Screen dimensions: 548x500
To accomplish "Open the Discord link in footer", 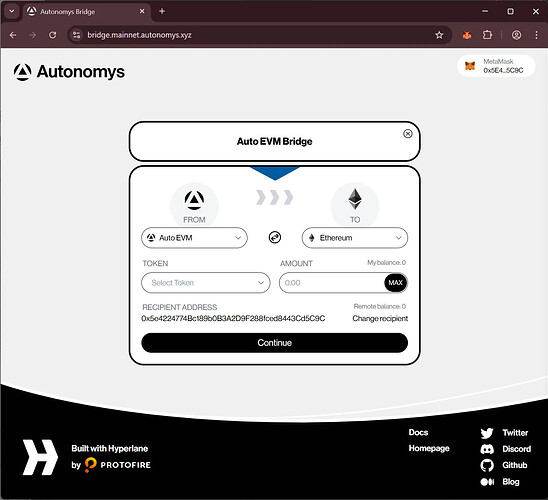I will click(x=506, y=449).
